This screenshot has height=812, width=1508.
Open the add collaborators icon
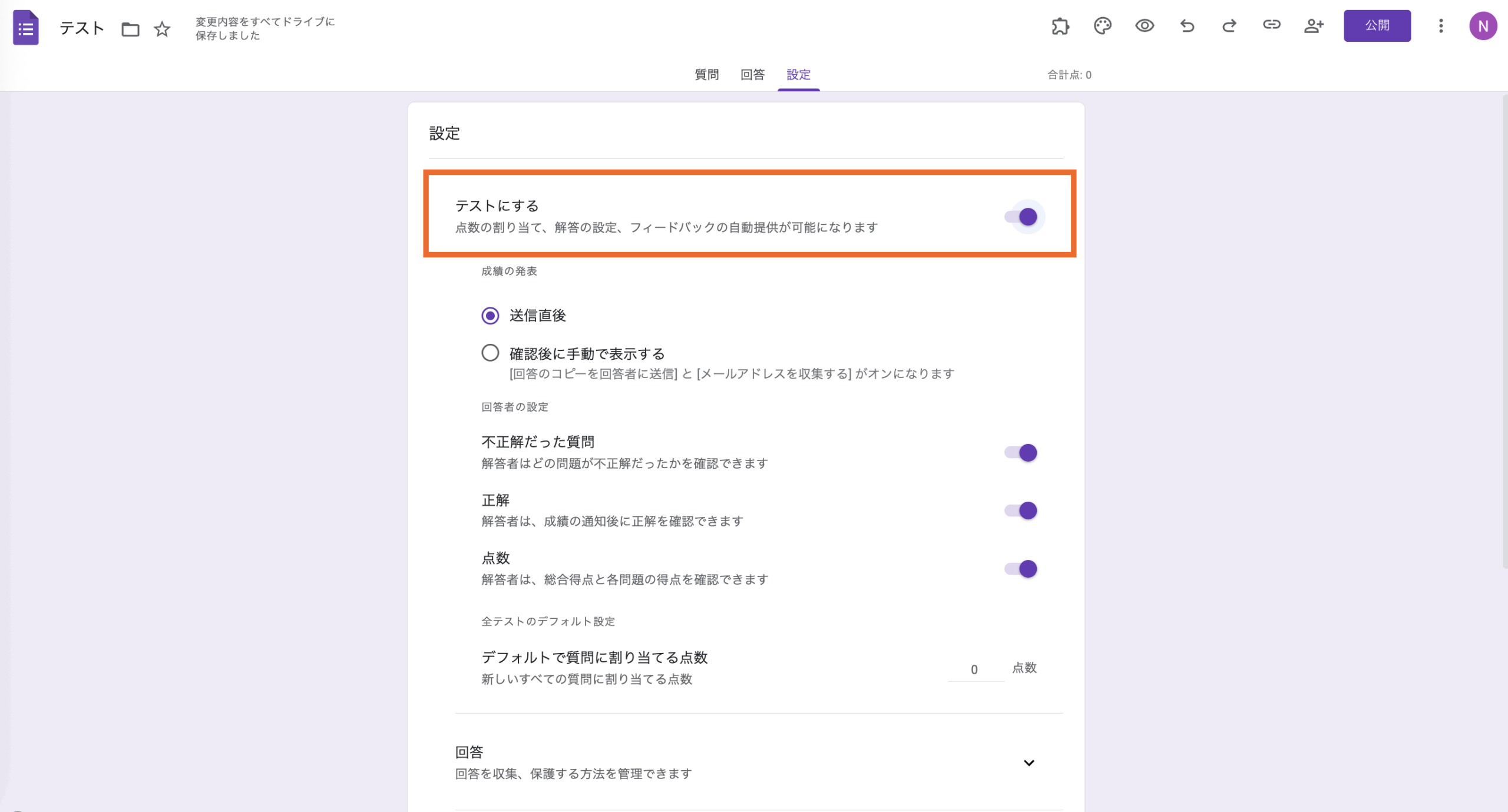[1314, 26]
